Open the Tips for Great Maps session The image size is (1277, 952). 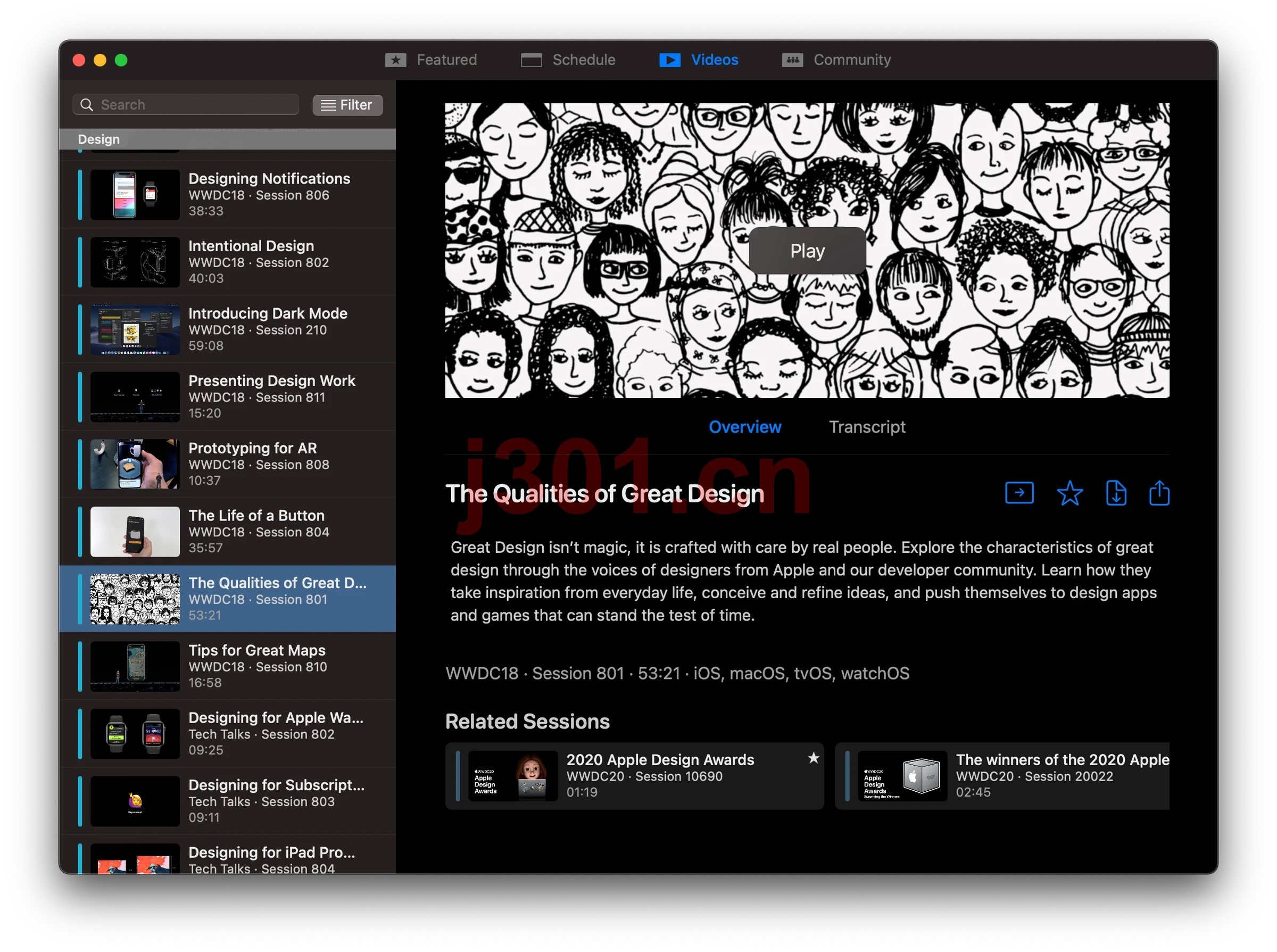[x=227, y=667]
